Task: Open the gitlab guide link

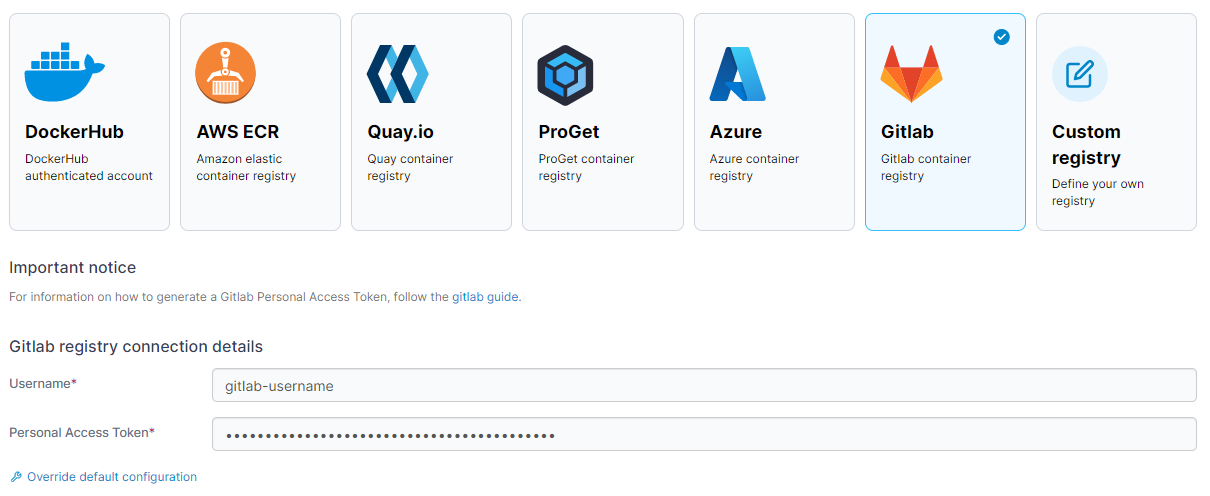Action: coord(485,297)
